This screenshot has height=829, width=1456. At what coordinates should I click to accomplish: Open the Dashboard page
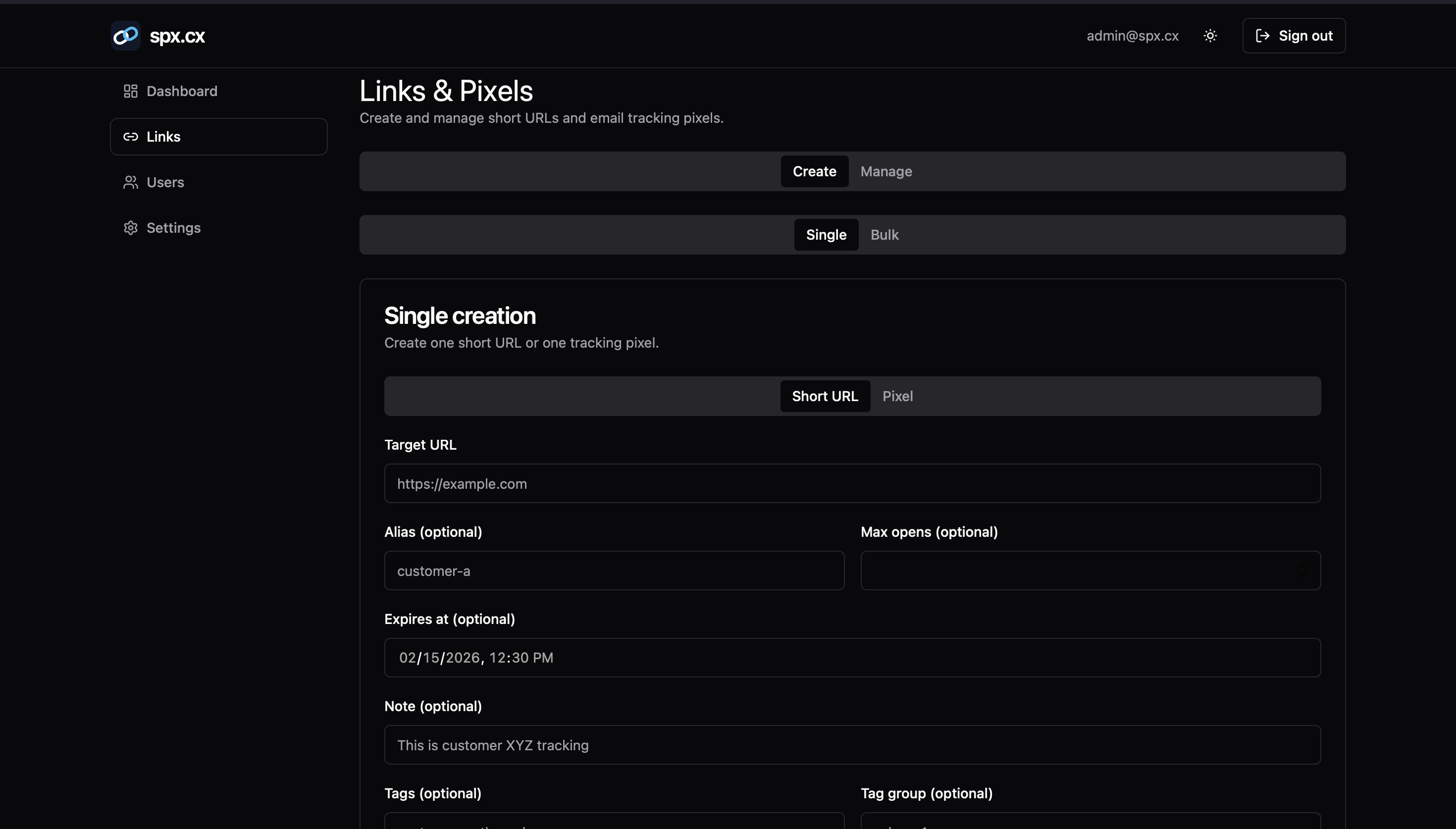click(x=182, y=91)
